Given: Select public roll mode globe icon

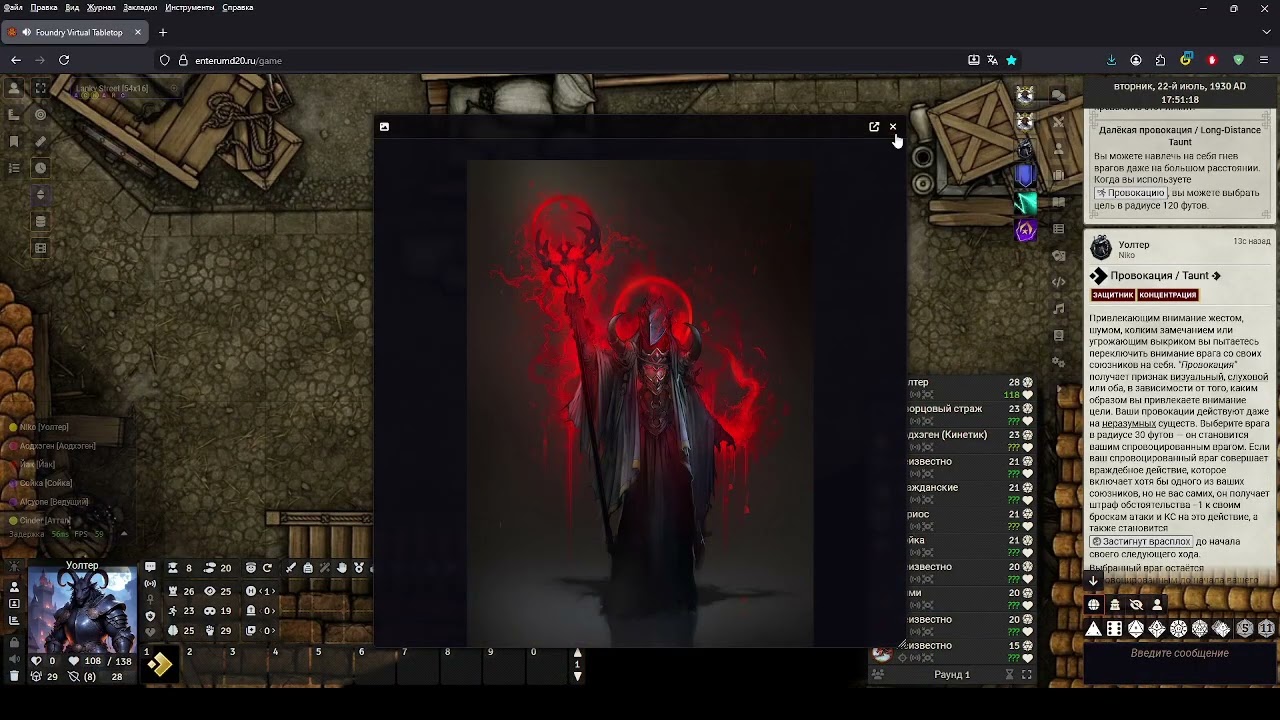Looking at the screenshot, I should 1094,605.
